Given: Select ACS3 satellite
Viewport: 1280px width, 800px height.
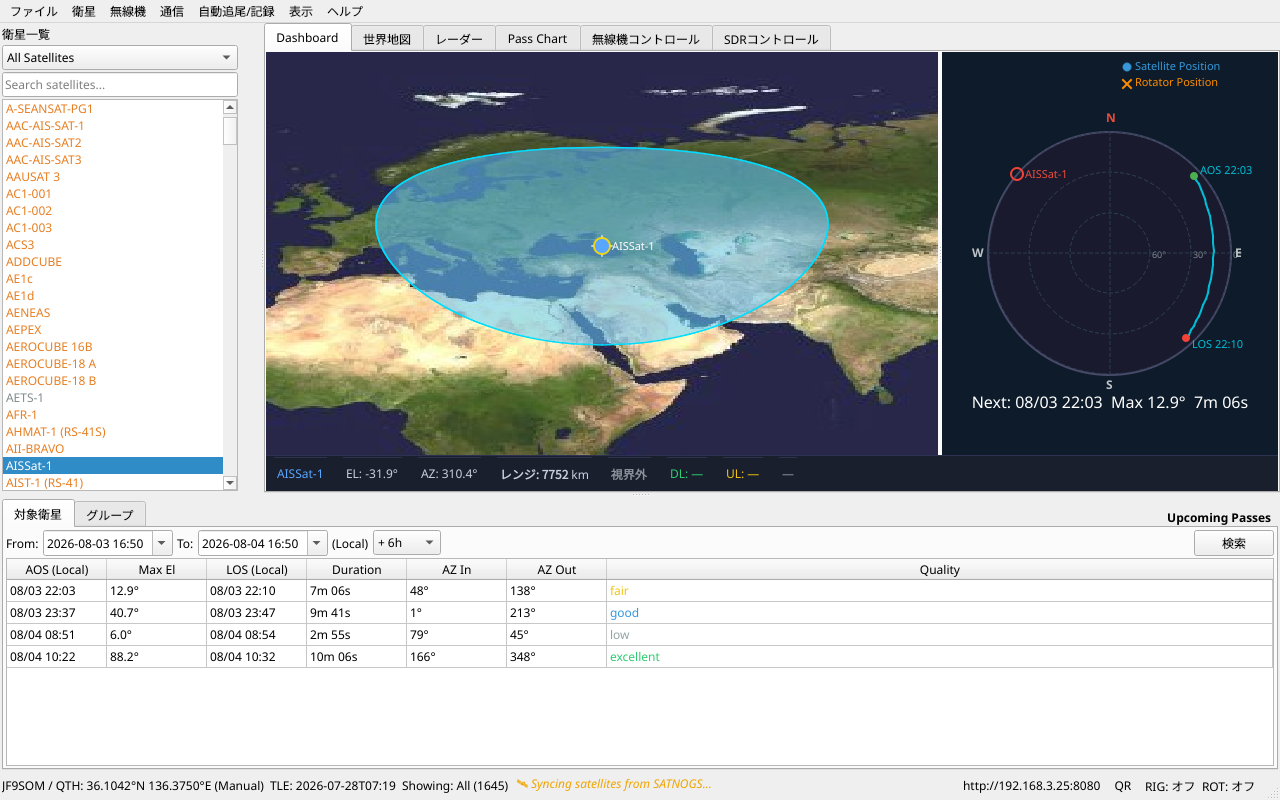Looking at the screenshot, I should click(x=112, y=244).
